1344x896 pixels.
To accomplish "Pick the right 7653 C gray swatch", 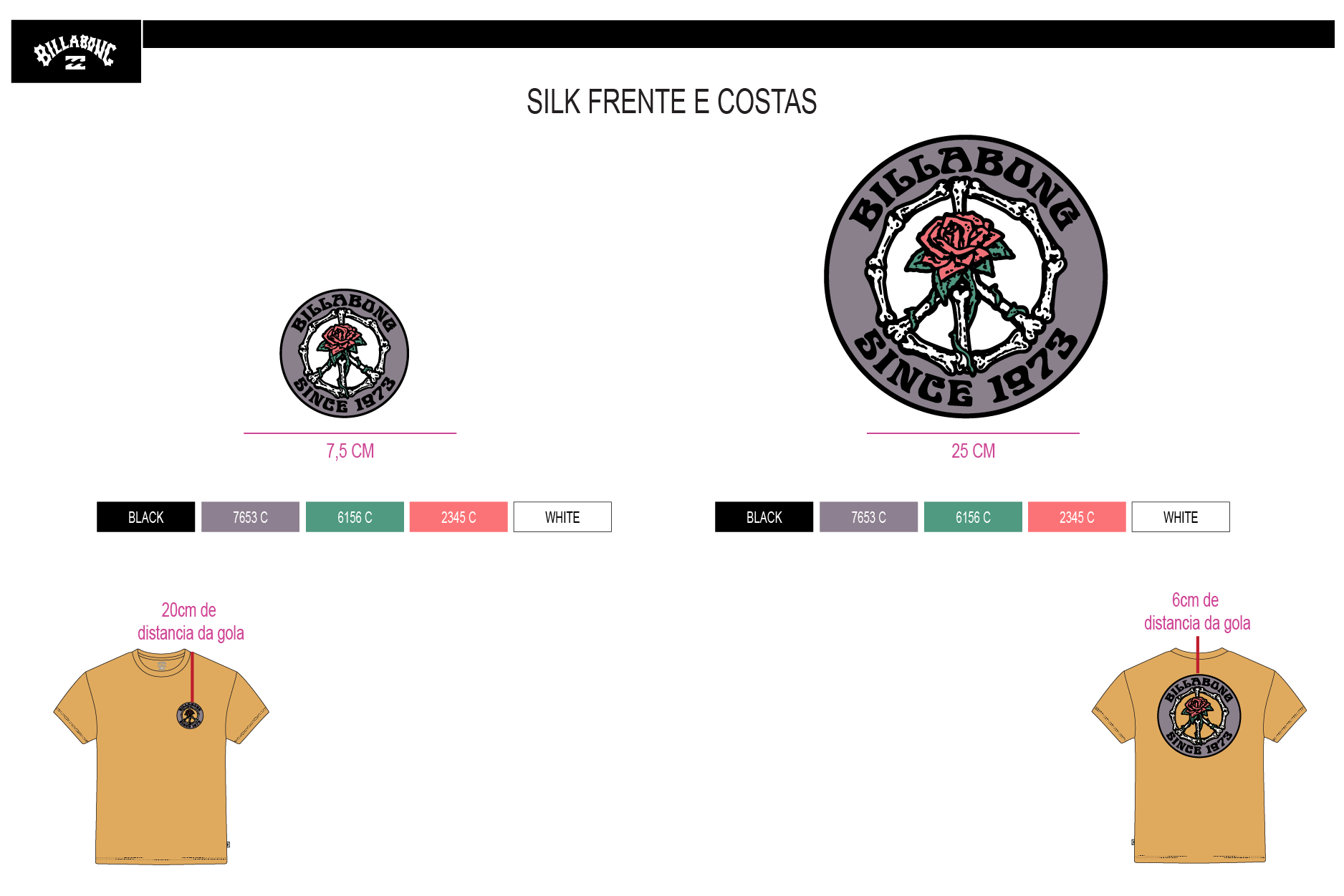I will pyautogui.click(x=868, y=517).
